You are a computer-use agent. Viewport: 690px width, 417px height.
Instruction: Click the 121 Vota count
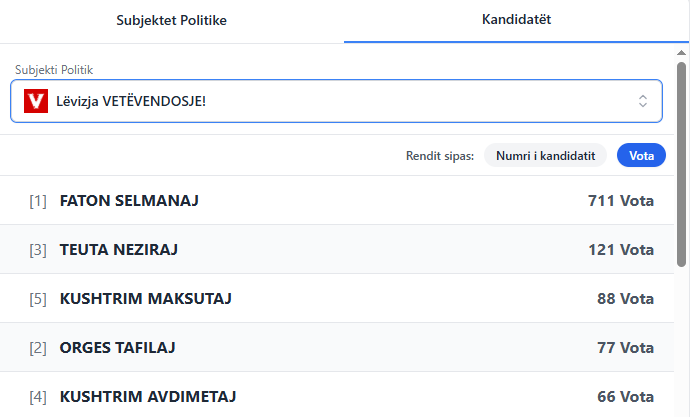click(x=620, y=250)
